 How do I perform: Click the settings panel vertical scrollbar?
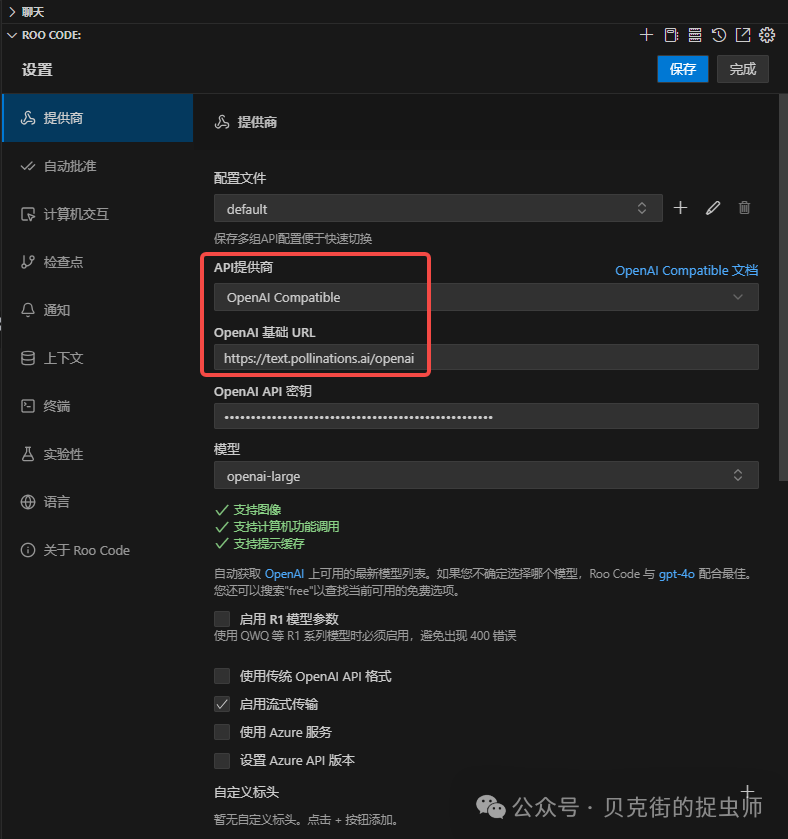coord(783,287)
